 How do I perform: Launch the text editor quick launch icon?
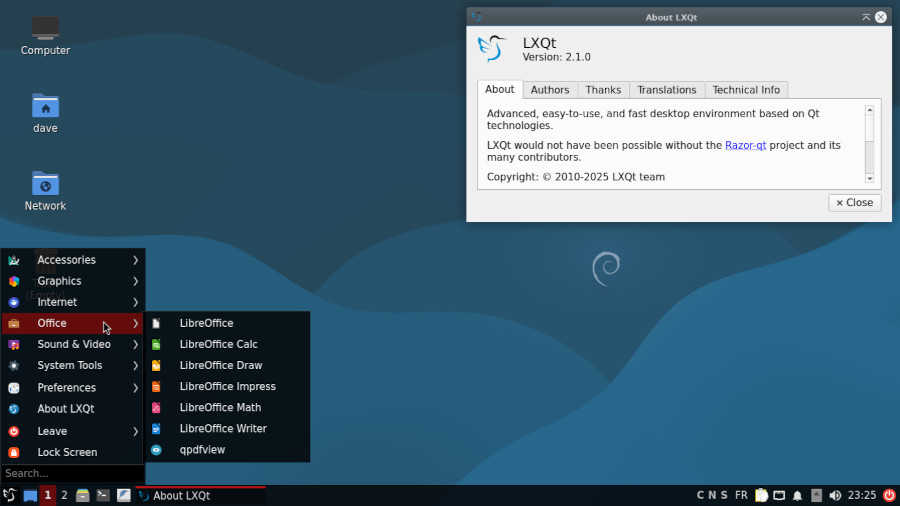(123, 495)
